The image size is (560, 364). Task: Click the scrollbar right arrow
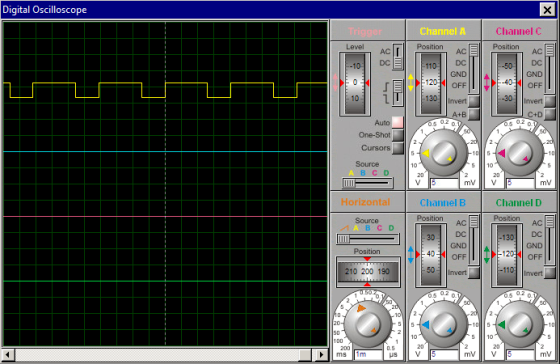321,355
